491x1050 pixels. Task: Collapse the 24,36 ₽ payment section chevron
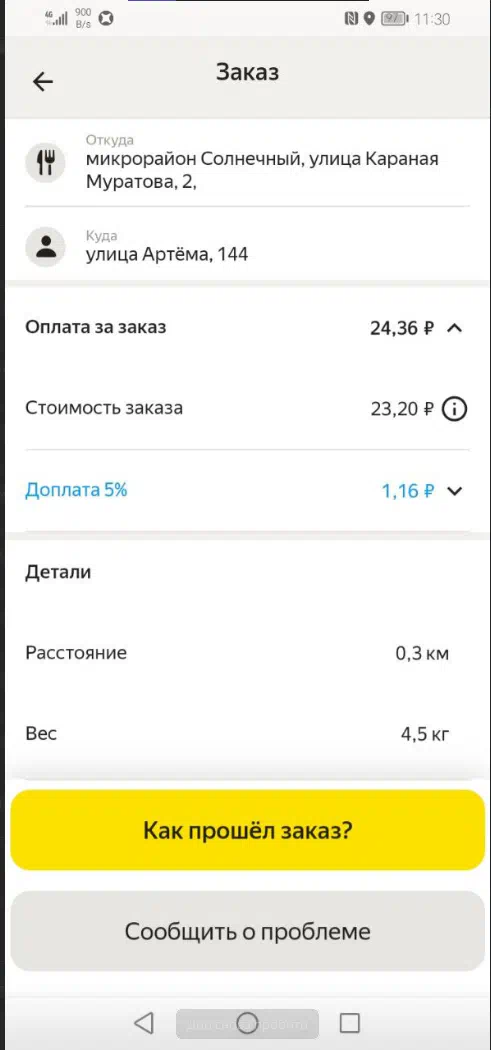(x=455, y=328)
